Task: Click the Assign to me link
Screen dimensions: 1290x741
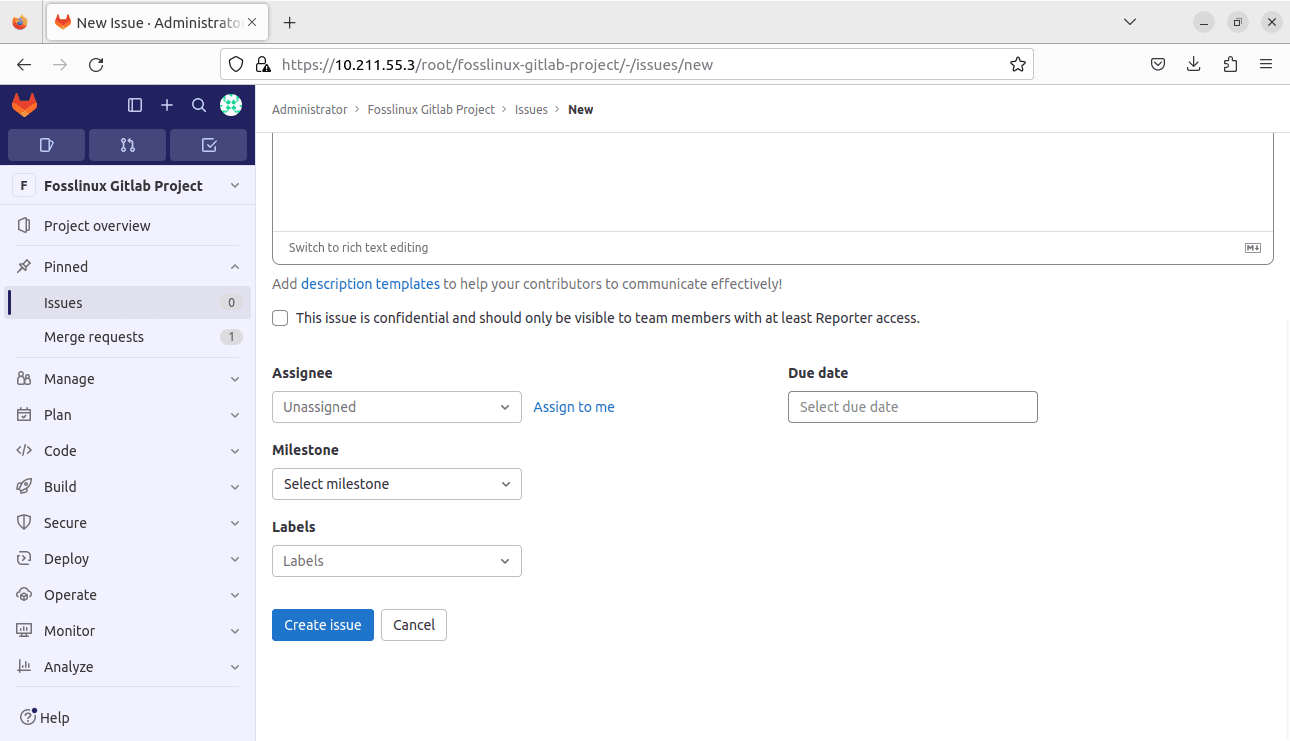Action: pyautogui.click(x=574, y=407)
